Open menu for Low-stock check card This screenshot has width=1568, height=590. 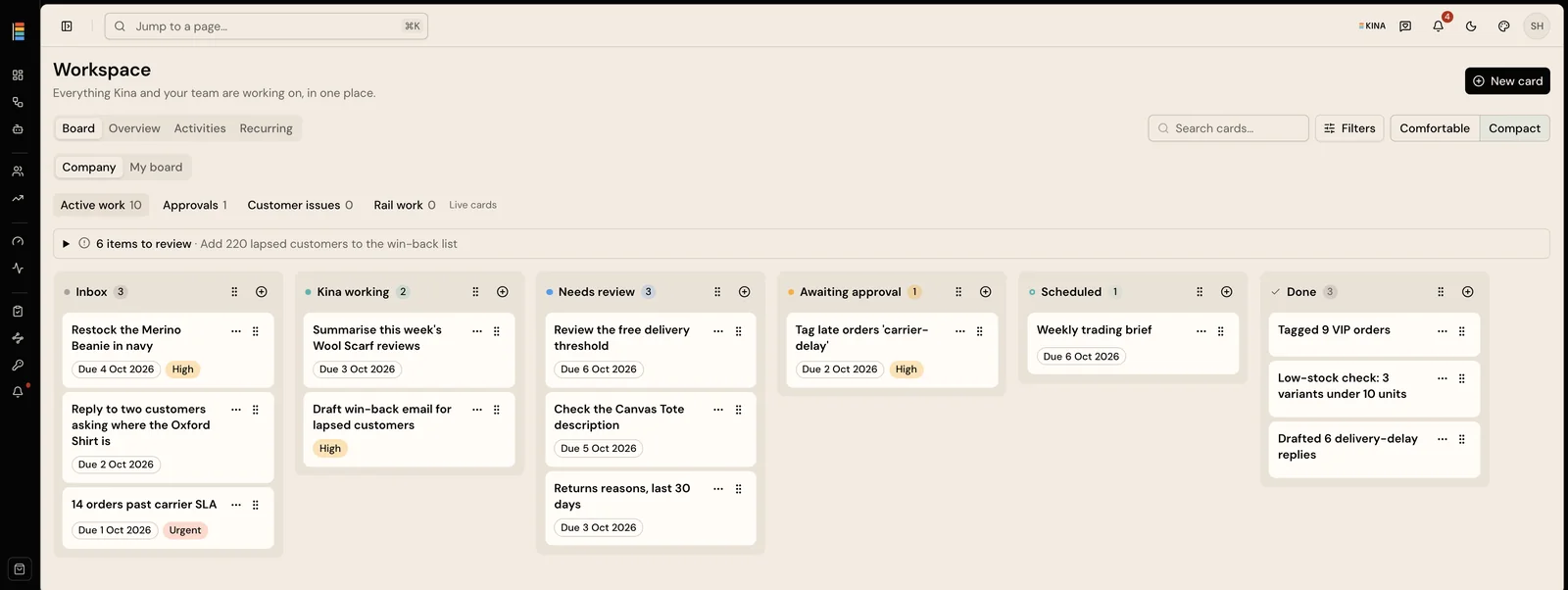click(x=1443, y=378)
